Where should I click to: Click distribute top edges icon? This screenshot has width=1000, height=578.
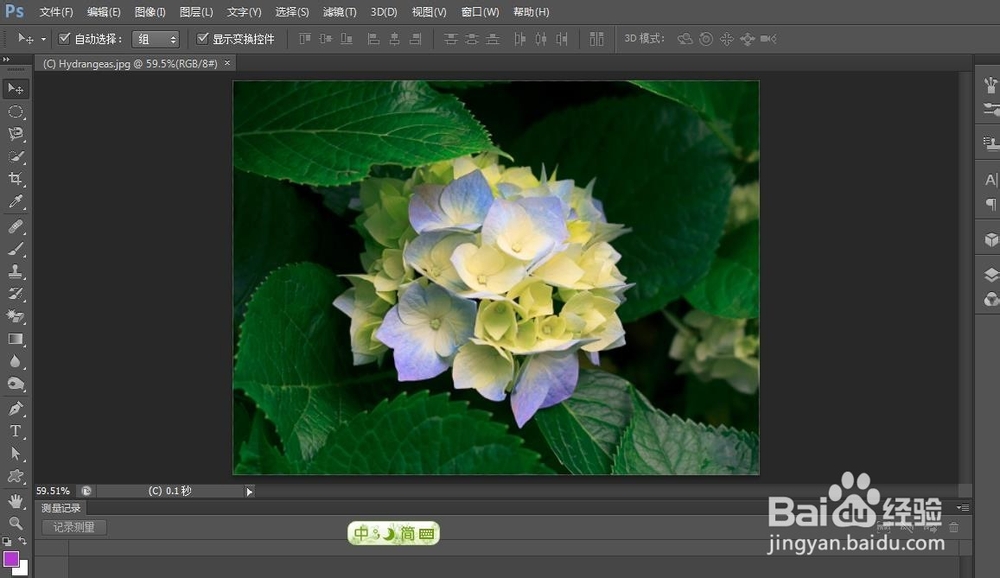pyautogui.click(x=451, y=39)
